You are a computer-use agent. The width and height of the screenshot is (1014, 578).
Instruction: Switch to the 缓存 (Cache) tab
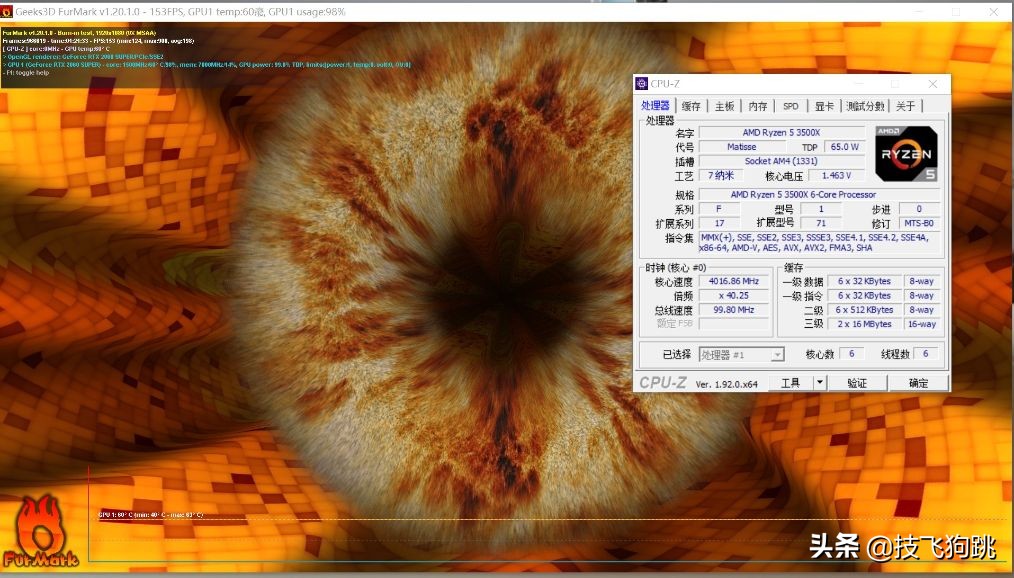tap(691, 105)
